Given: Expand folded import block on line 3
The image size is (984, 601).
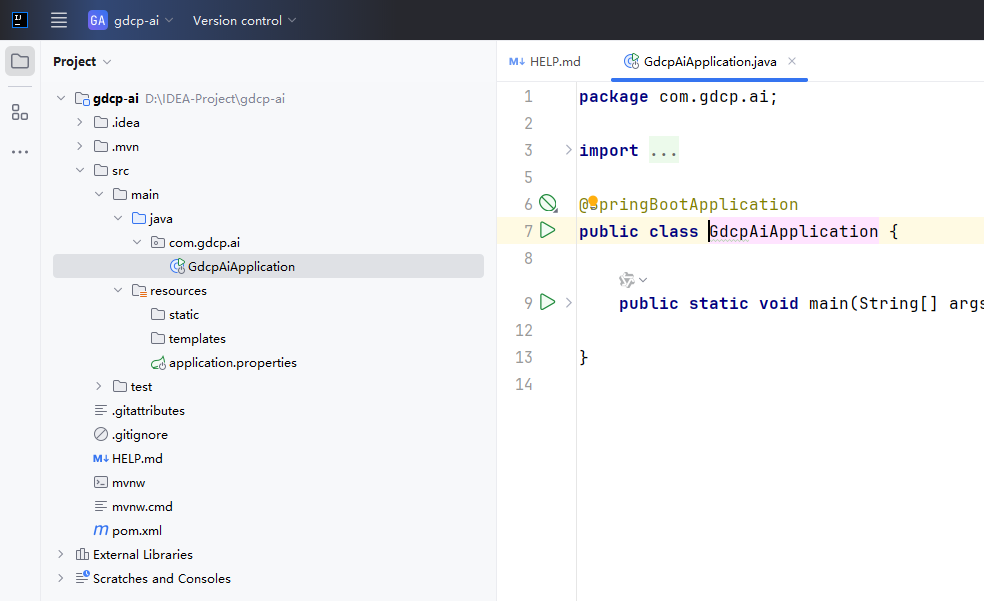Looking at the screenshot, I should [x=569, y=149].
